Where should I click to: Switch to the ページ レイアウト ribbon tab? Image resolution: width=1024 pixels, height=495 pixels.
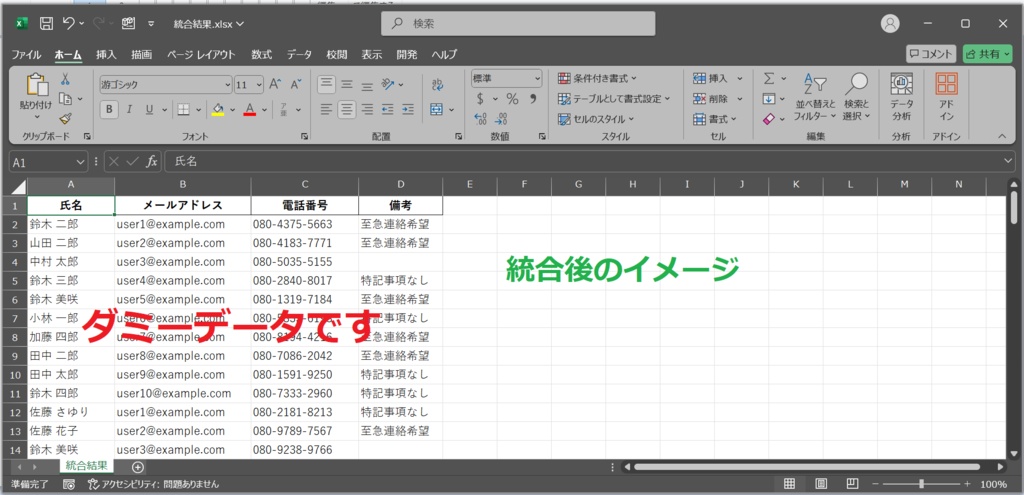tap(201, 55)
